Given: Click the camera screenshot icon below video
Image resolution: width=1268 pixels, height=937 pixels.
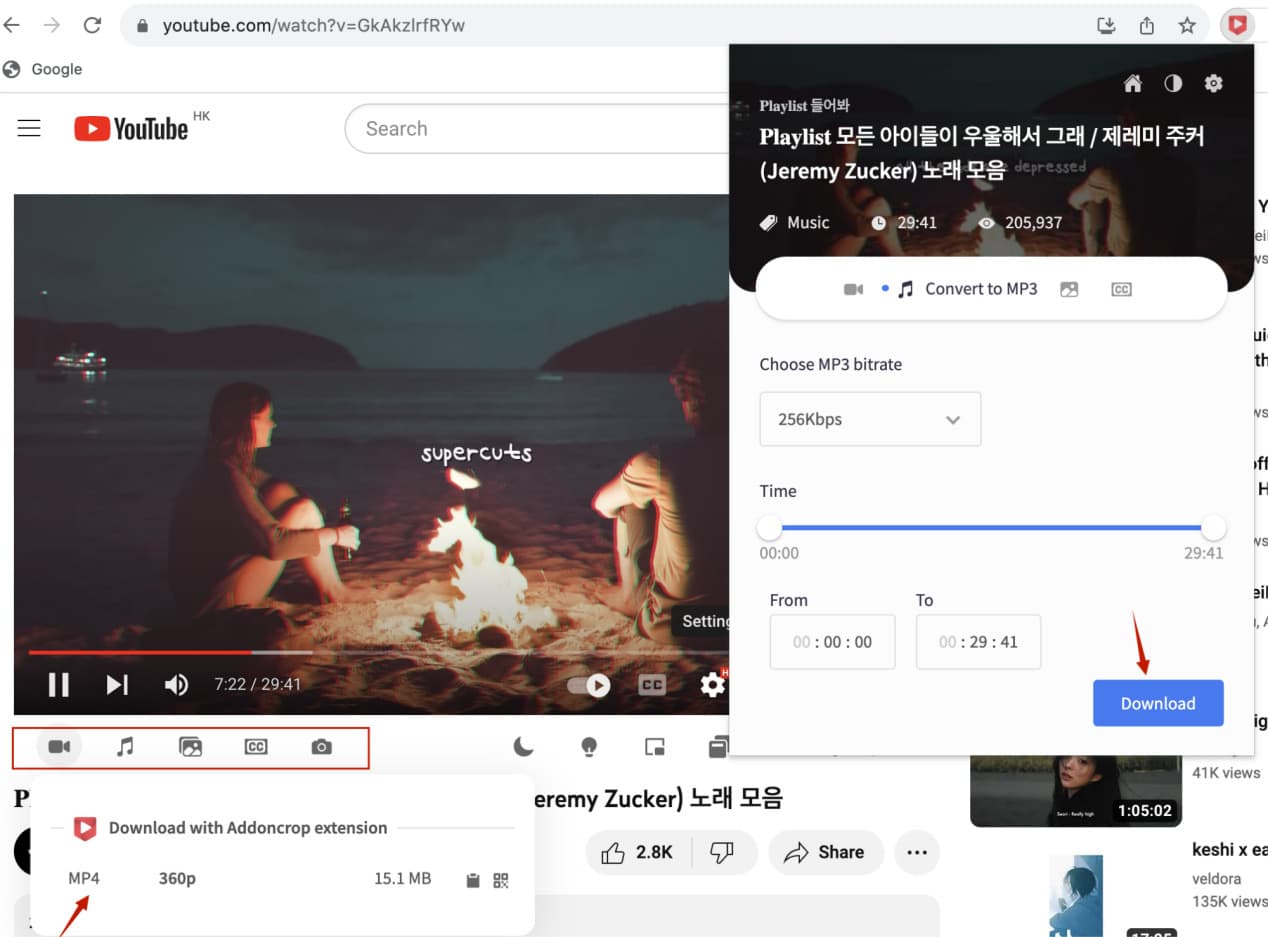Looking at the screenshot, I should point(321,747).
